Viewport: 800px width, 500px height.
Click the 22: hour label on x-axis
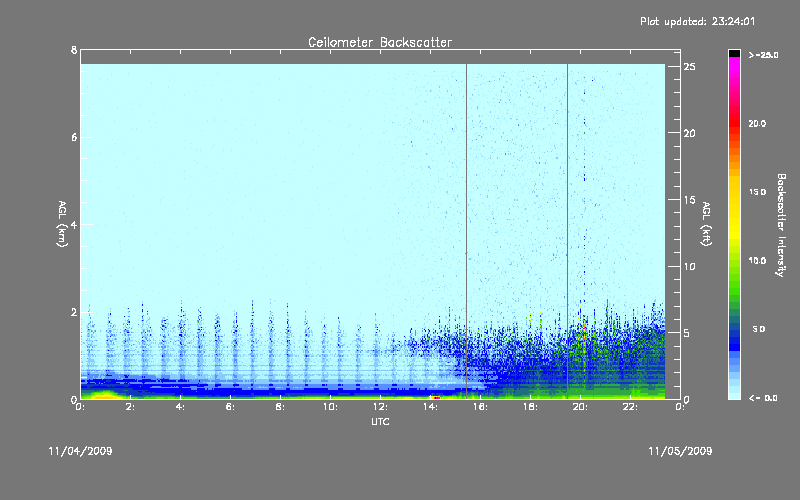630,407
